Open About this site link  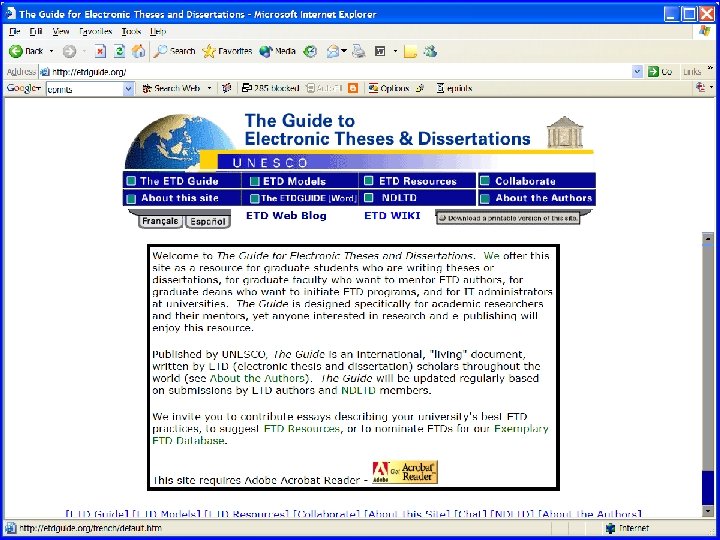pyautogui.click(x=182, y=198)
